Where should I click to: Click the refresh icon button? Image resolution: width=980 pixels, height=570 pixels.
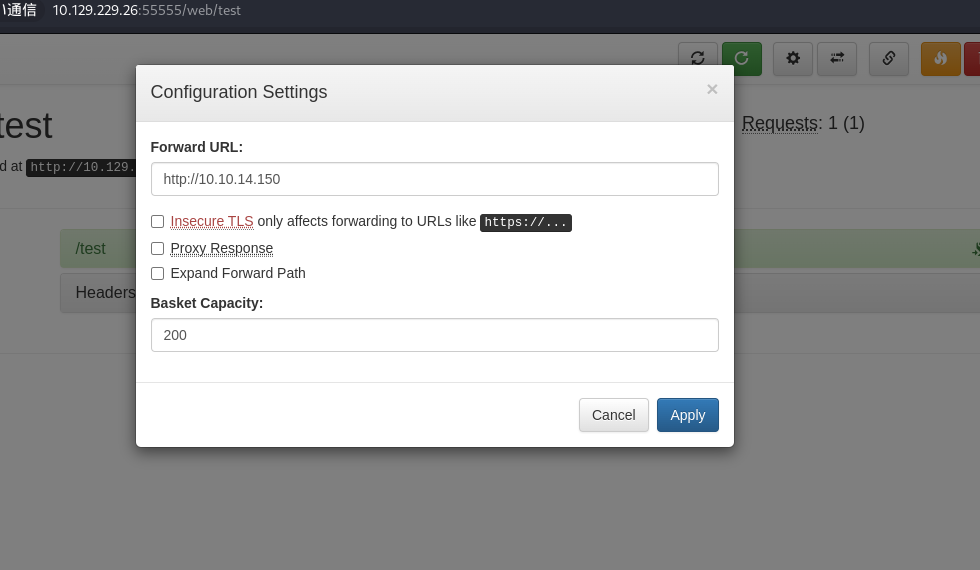698,59
